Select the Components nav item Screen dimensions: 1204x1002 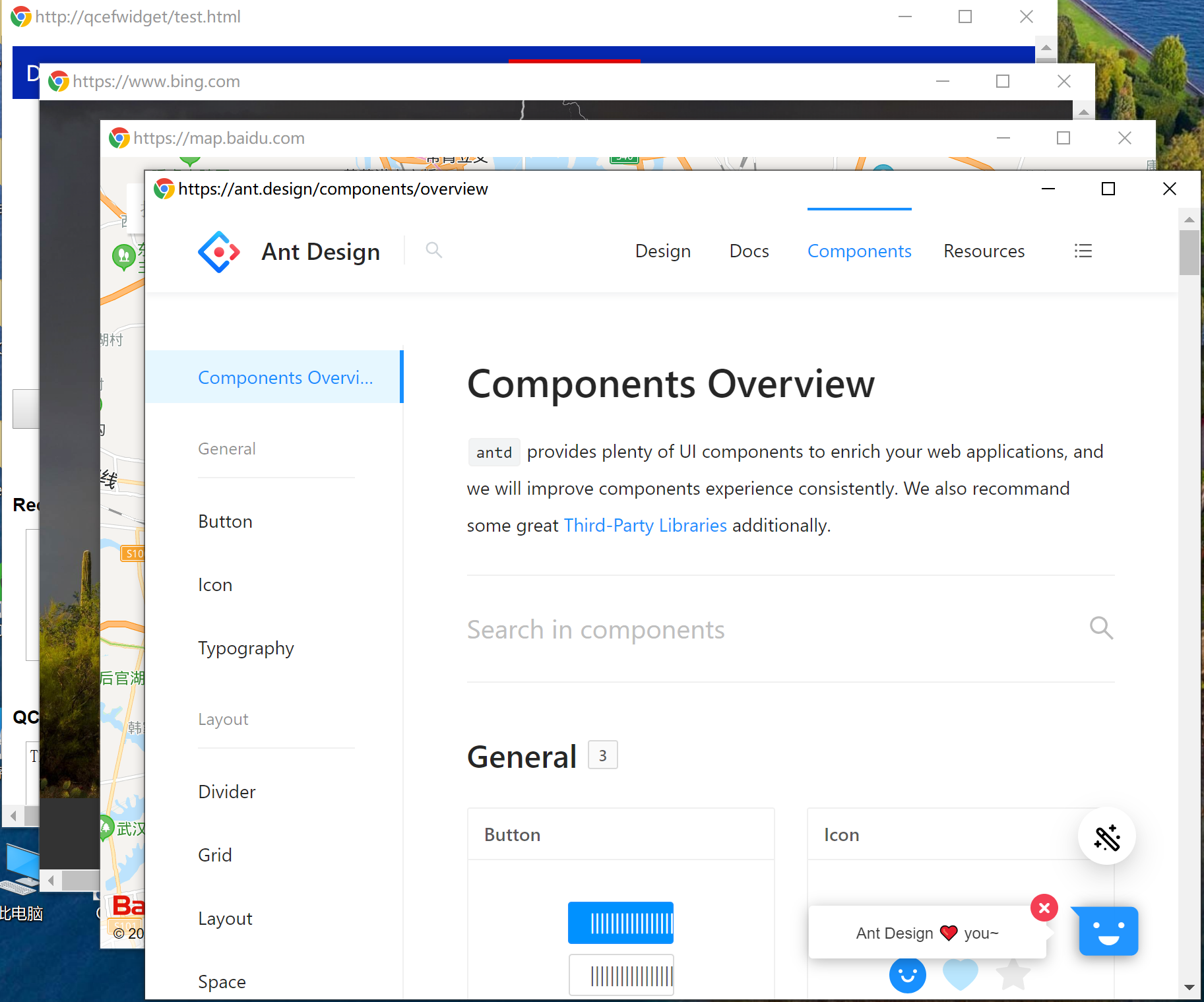point(860,251)
